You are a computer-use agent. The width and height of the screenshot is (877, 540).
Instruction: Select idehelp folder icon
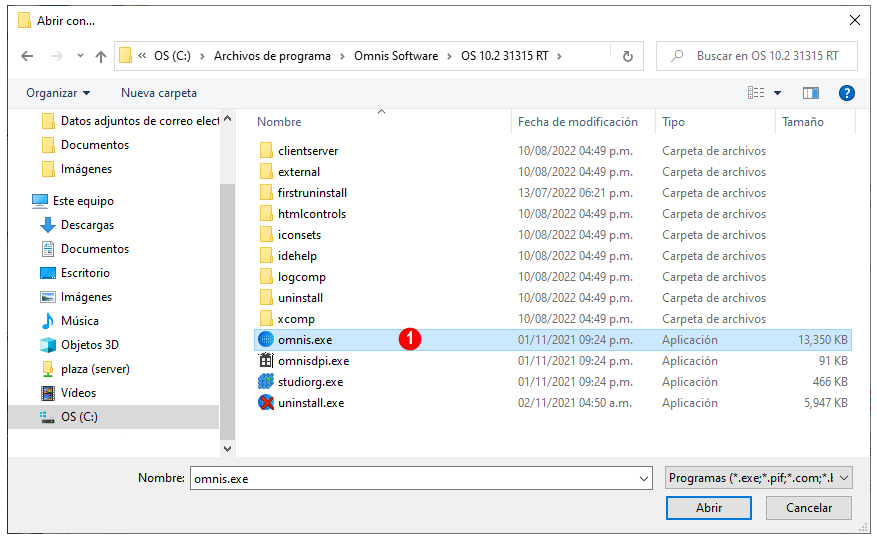[266, 256]
